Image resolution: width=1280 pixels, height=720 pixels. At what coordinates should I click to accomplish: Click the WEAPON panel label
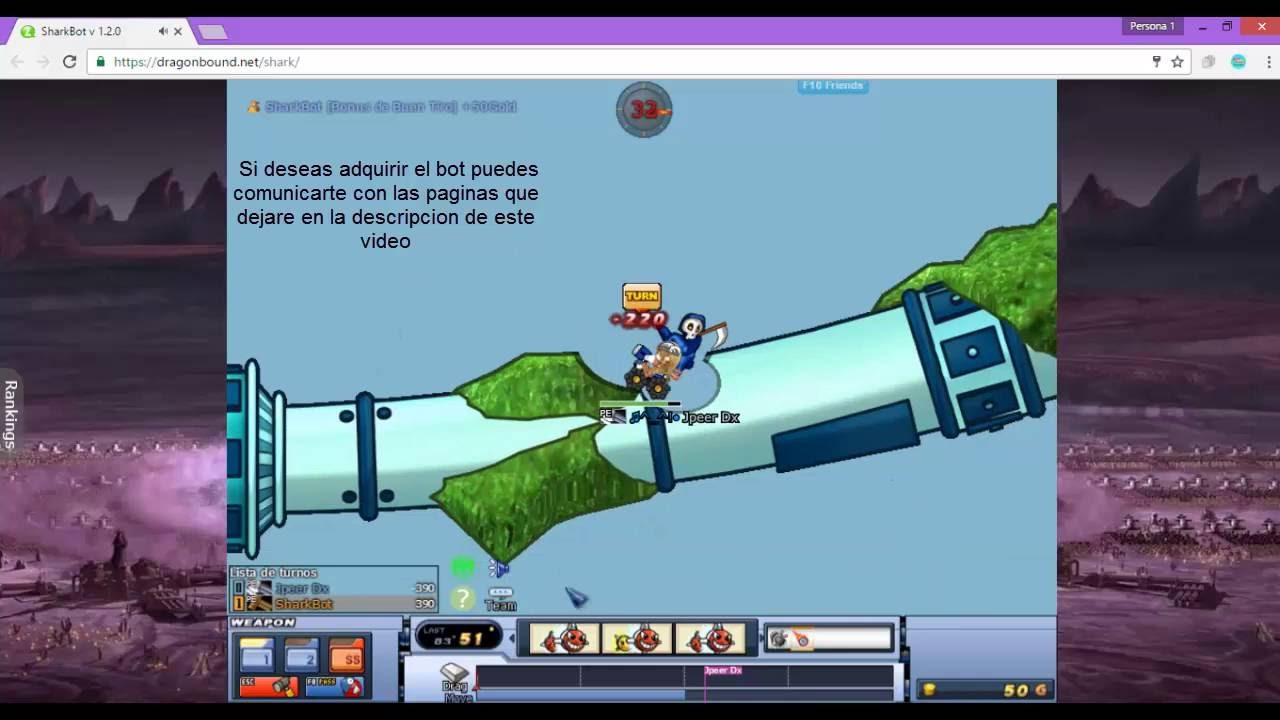pyautogui.click(x=264, y=623)
